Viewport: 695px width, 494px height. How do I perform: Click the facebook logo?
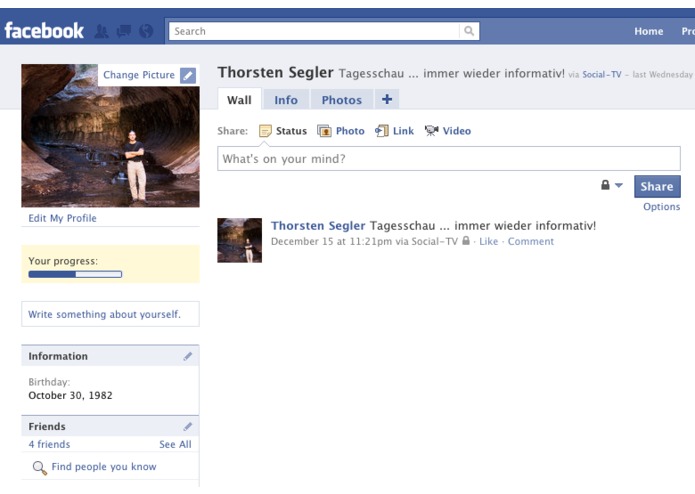[x=44, y=31]
